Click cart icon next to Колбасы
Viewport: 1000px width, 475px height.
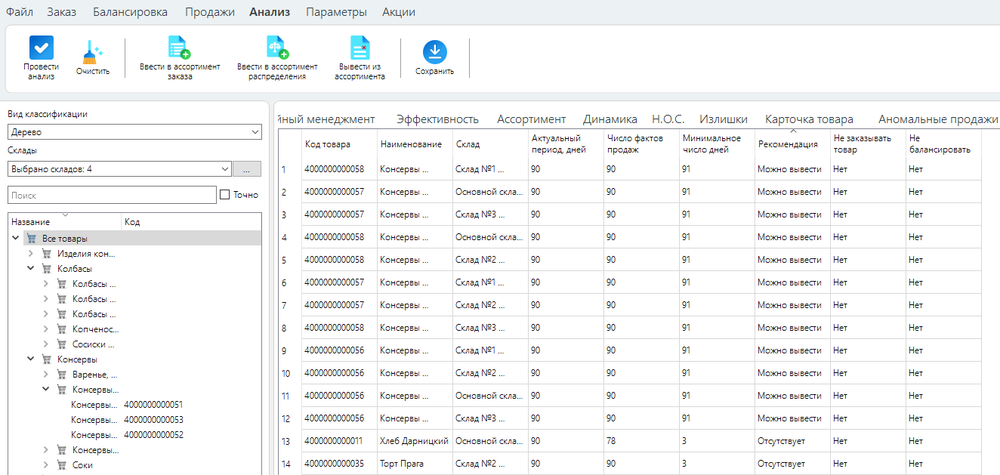coord(47,269)
